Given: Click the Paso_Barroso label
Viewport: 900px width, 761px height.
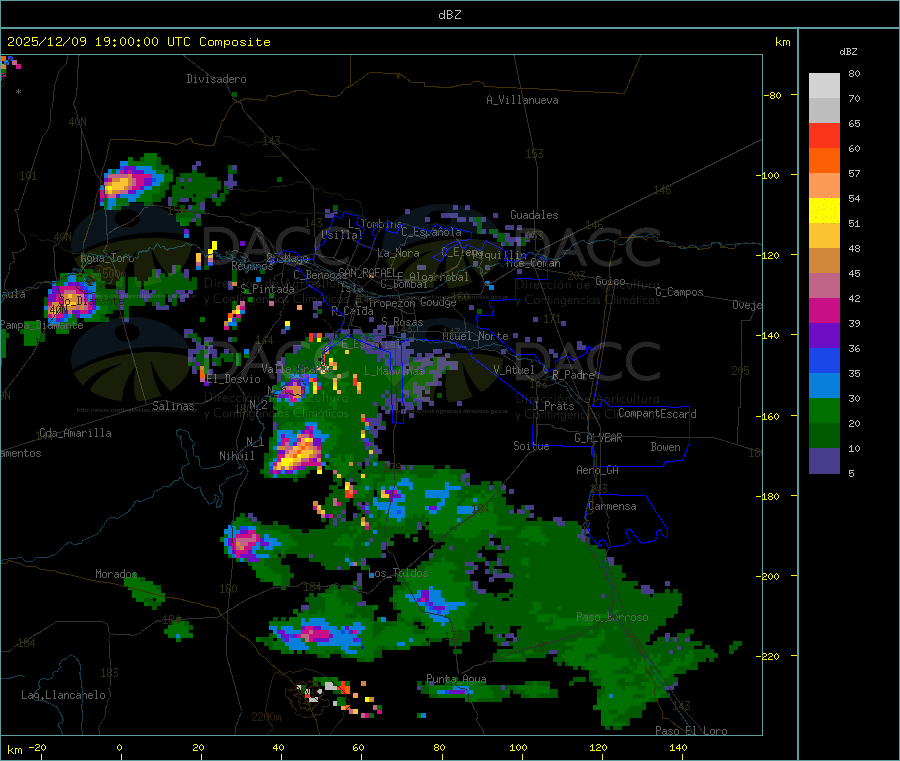Looking at the screenshot, I should click(612, 617).
